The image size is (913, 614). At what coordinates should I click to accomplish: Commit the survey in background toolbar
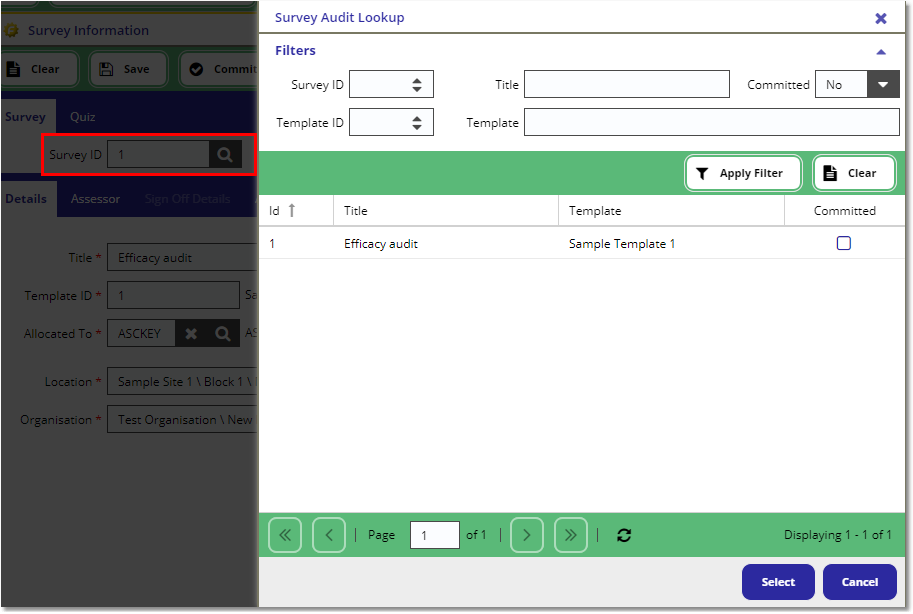pos(220,69)
